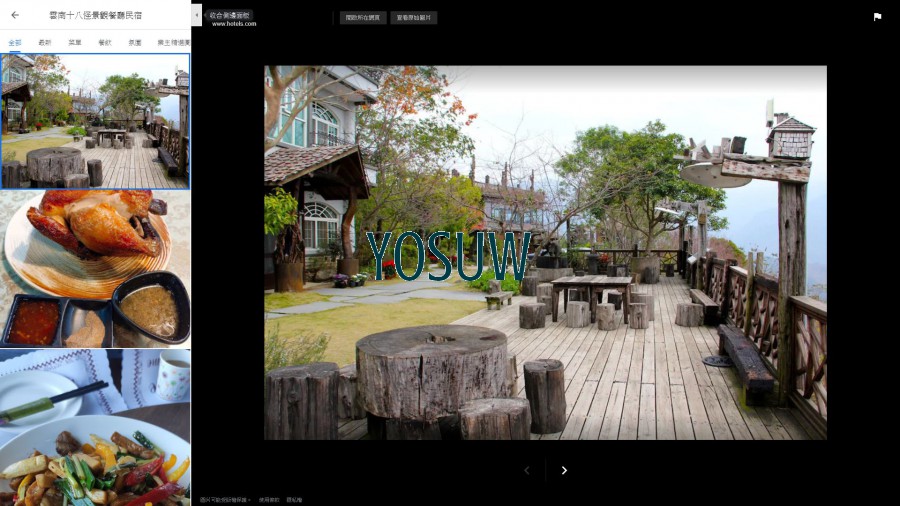Open the 業主精選 tab

tap(172, 43)
